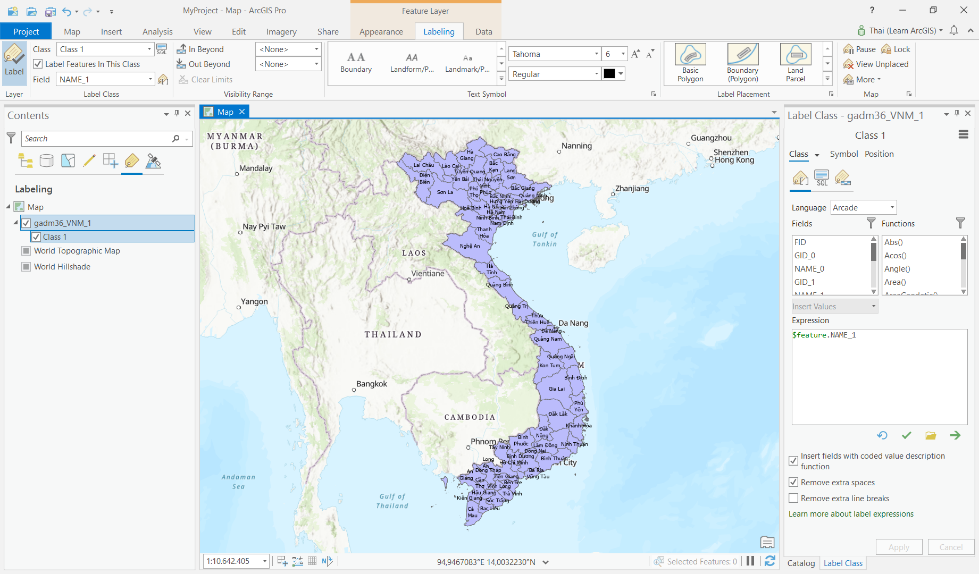This screenshot has height=574, width=979.
Task: Switch to the Appearance ribbon tab
Action: [x=381, y=31]
